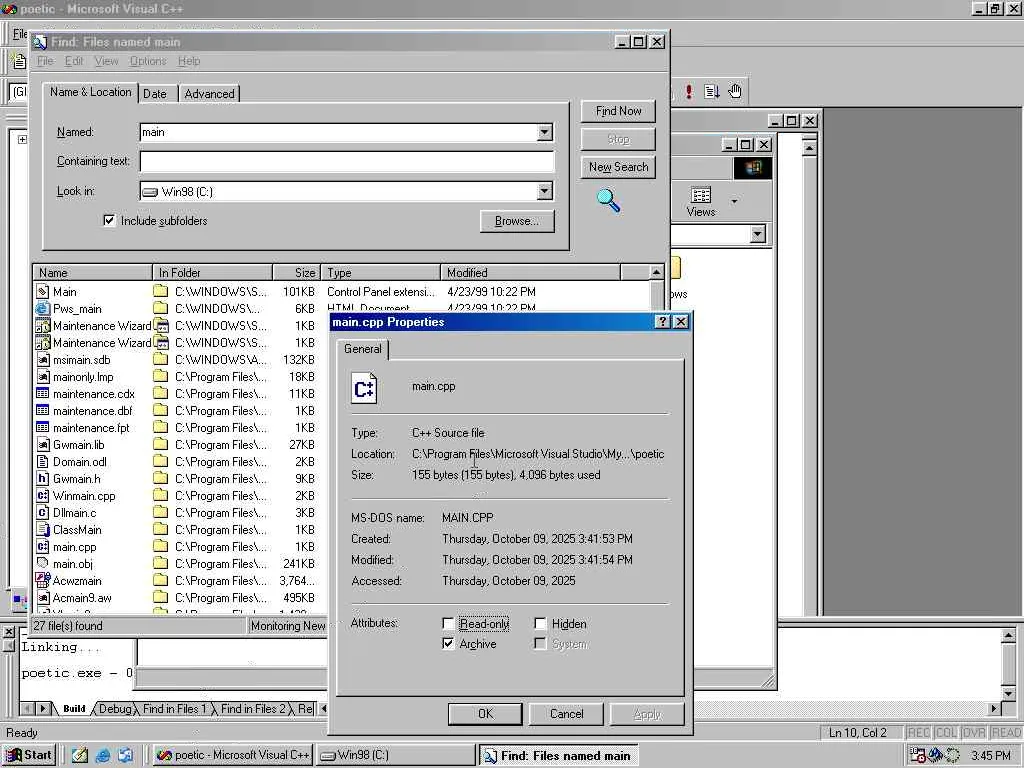
Task: Click Cancel in main.cpp Properties
Action: (566, 714)
